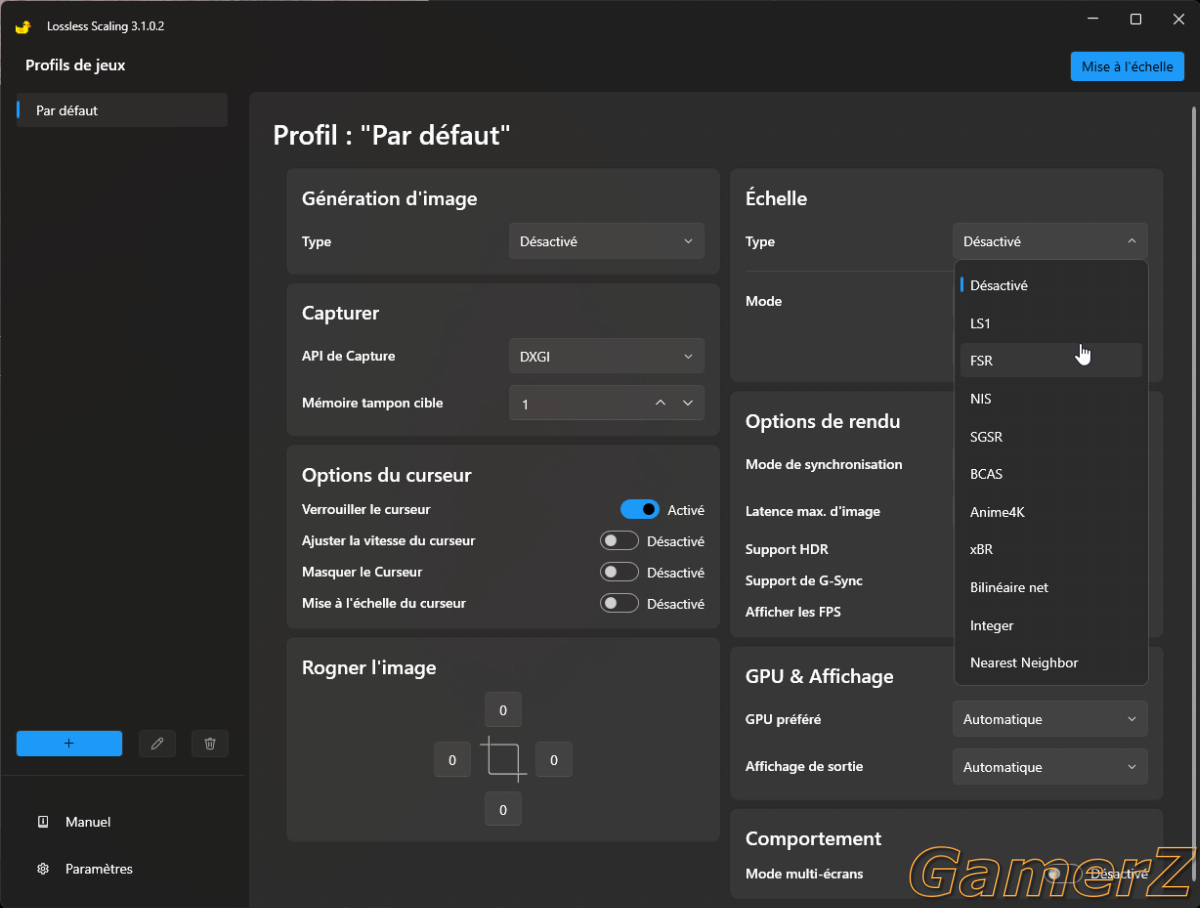Pick Bilinéaire net option

coord(1051,587)
